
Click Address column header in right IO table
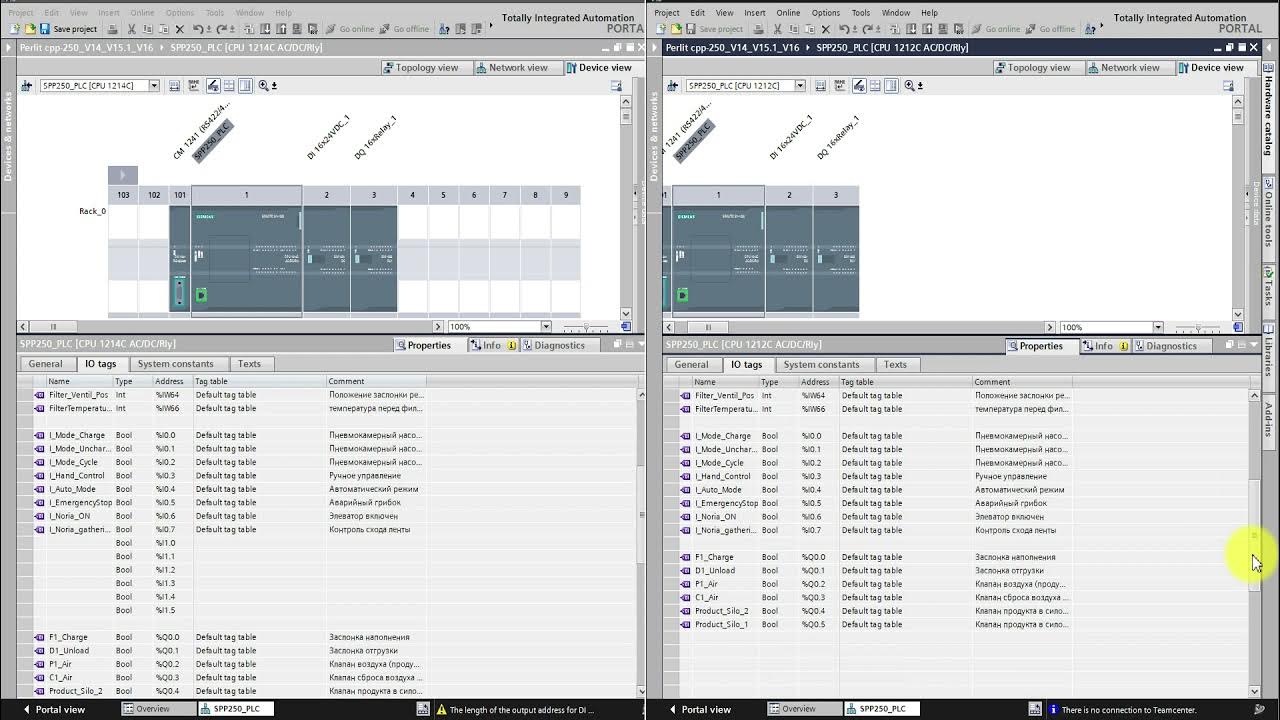pyautogui.click(x=819, y=382)
